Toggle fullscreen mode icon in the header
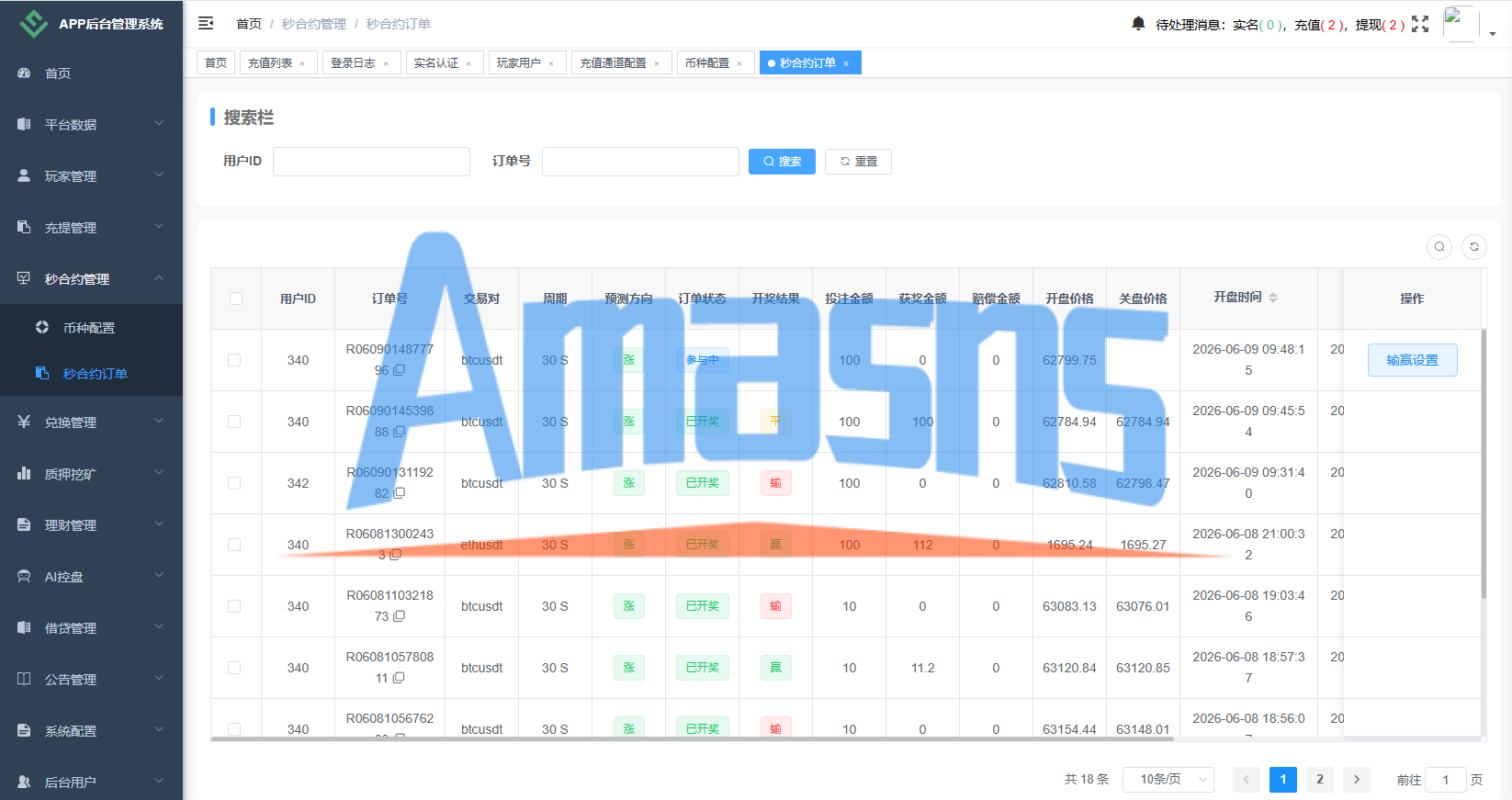Screen dimensions: 1512x800 click(1420, 24)
